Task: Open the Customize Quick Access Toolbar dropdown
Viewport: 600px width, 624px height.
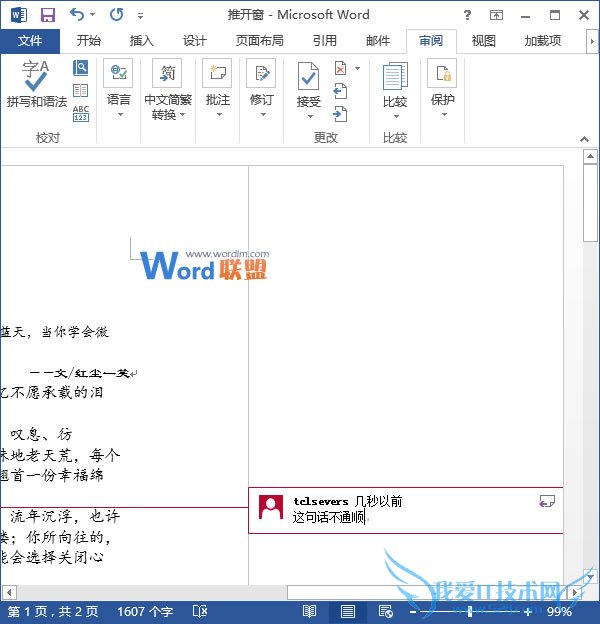Action: pos(140,16)
